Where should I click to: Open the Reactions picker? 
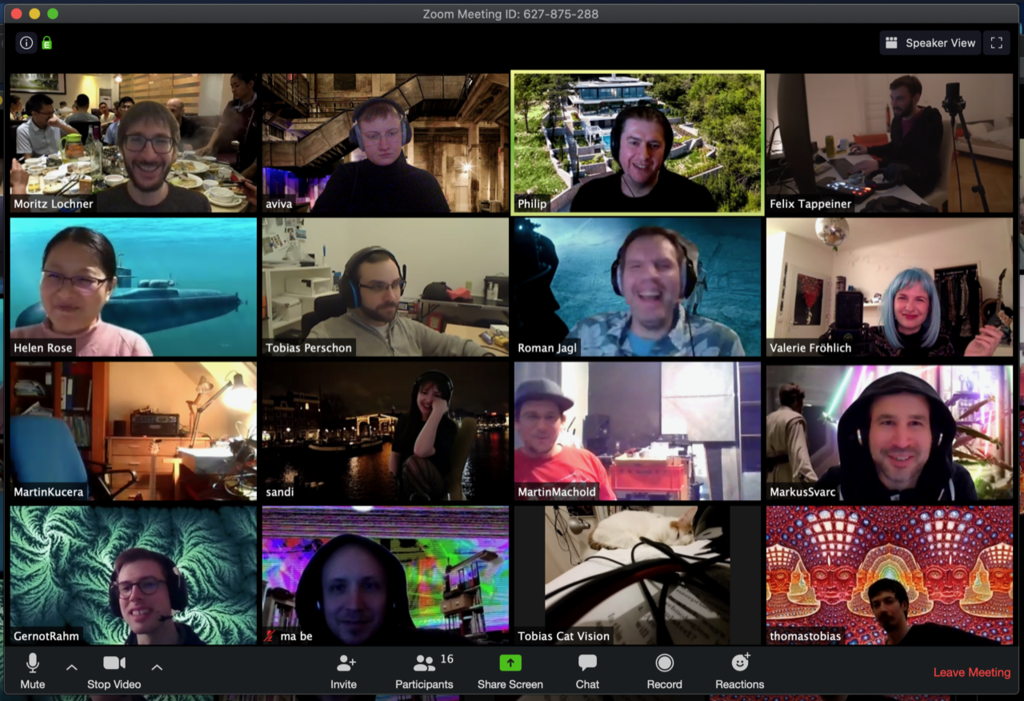point(740,671)
